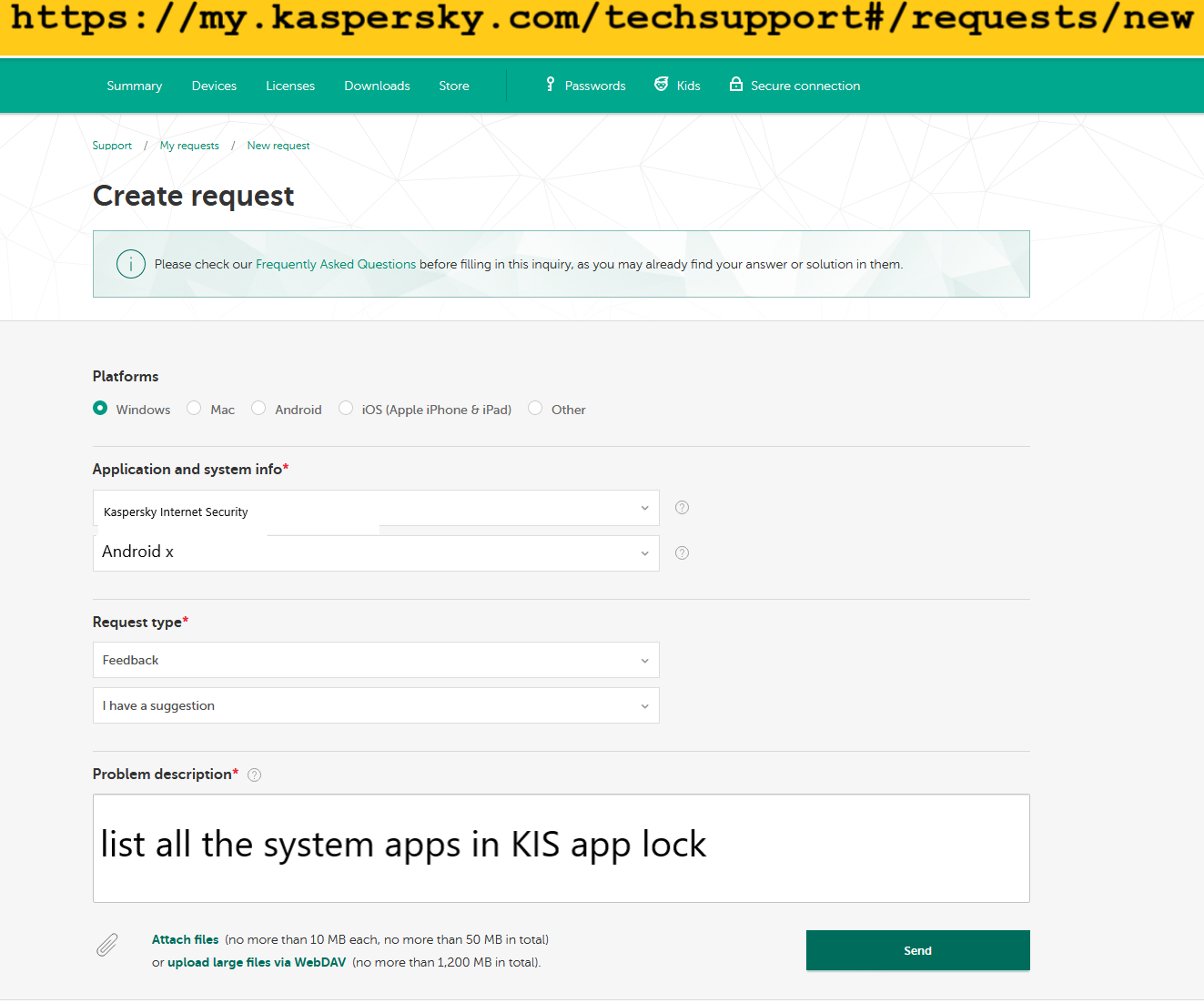Screen dimensions: 1204x1003
Task: Go to the Licenses tab
Action: click(x=290, y=86)
